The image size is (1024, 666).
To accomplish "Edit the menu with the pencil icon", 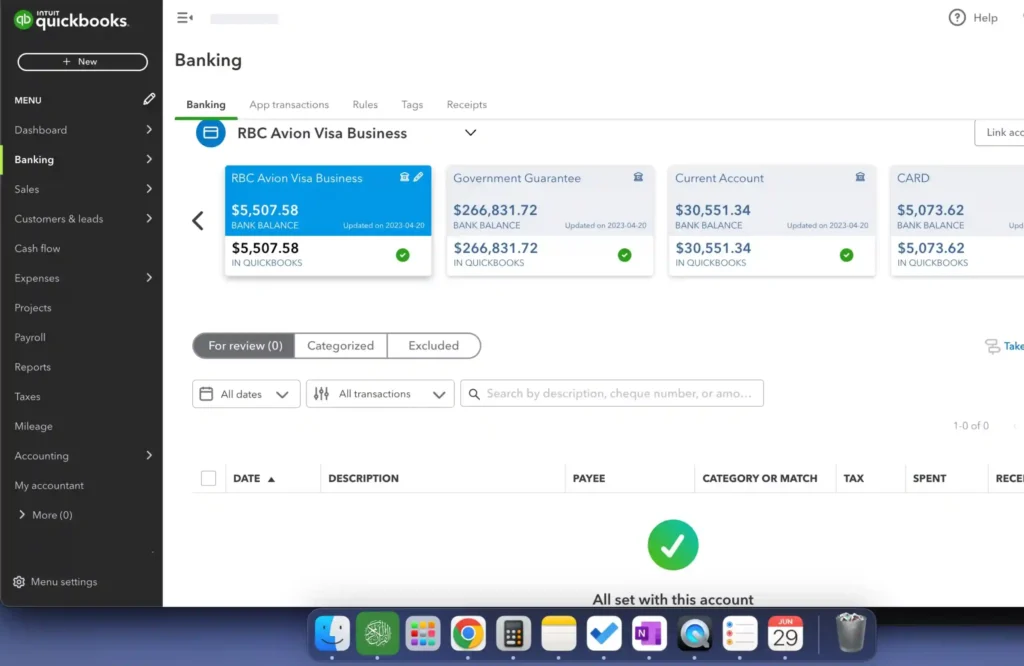I will click(x=149, y=99).
